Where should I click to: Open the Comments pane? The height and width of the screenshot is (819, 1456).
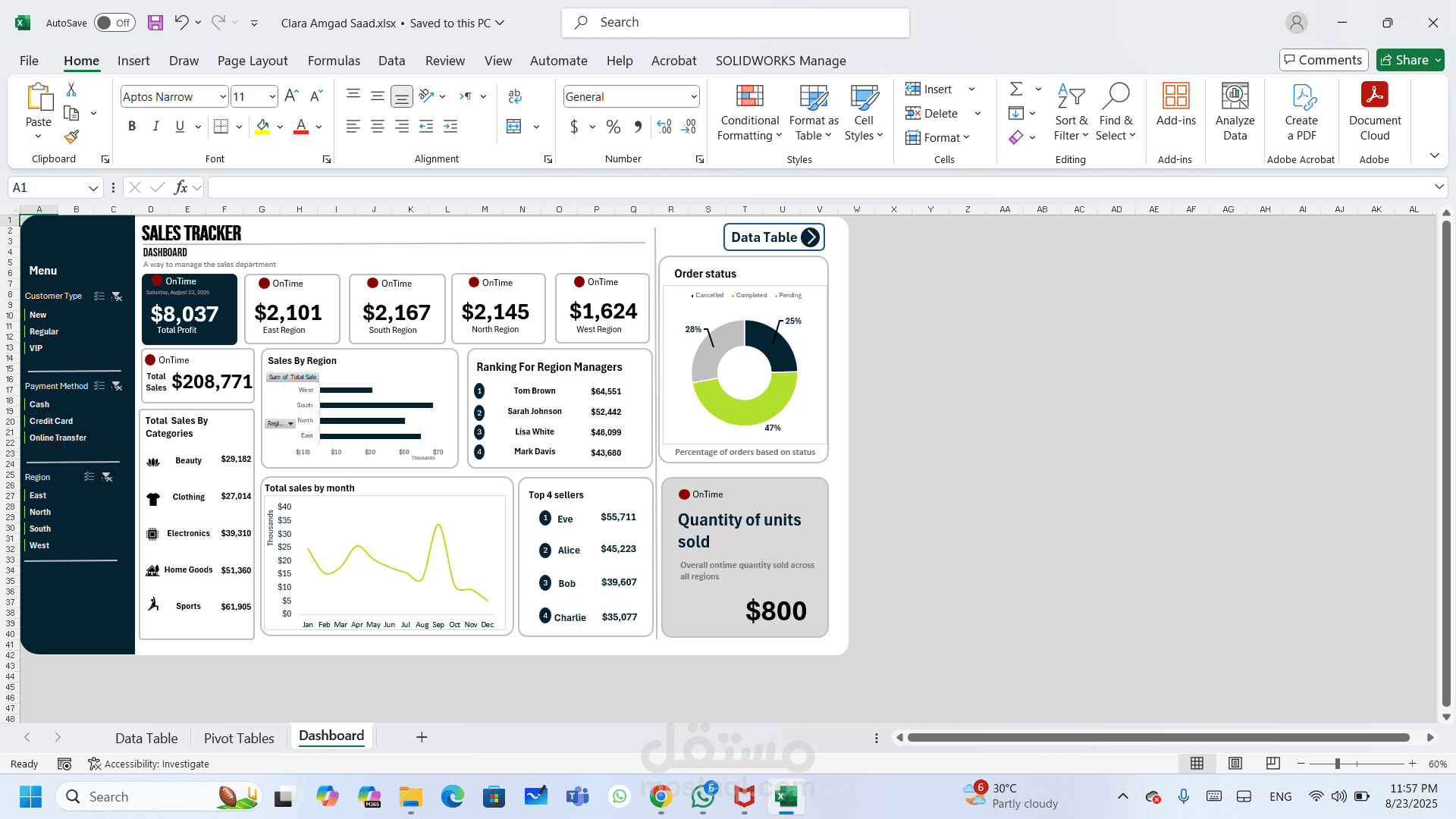coord(1323,60)
